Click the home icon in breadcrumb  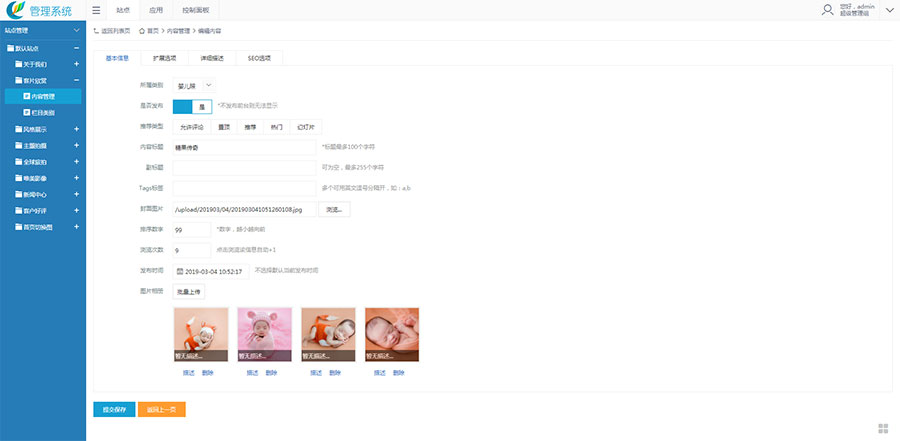(142, 31)
